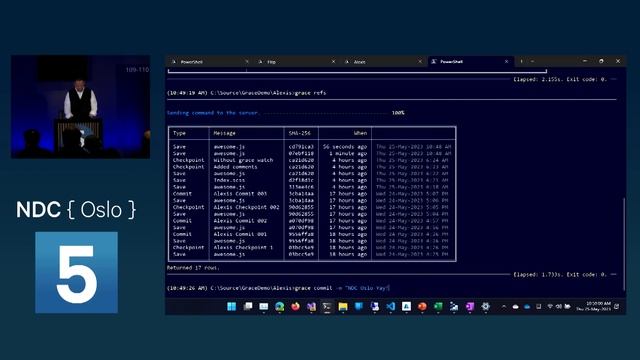
Task: Click the terminal vertical scrollbar
Action: (x=624, y=244)
